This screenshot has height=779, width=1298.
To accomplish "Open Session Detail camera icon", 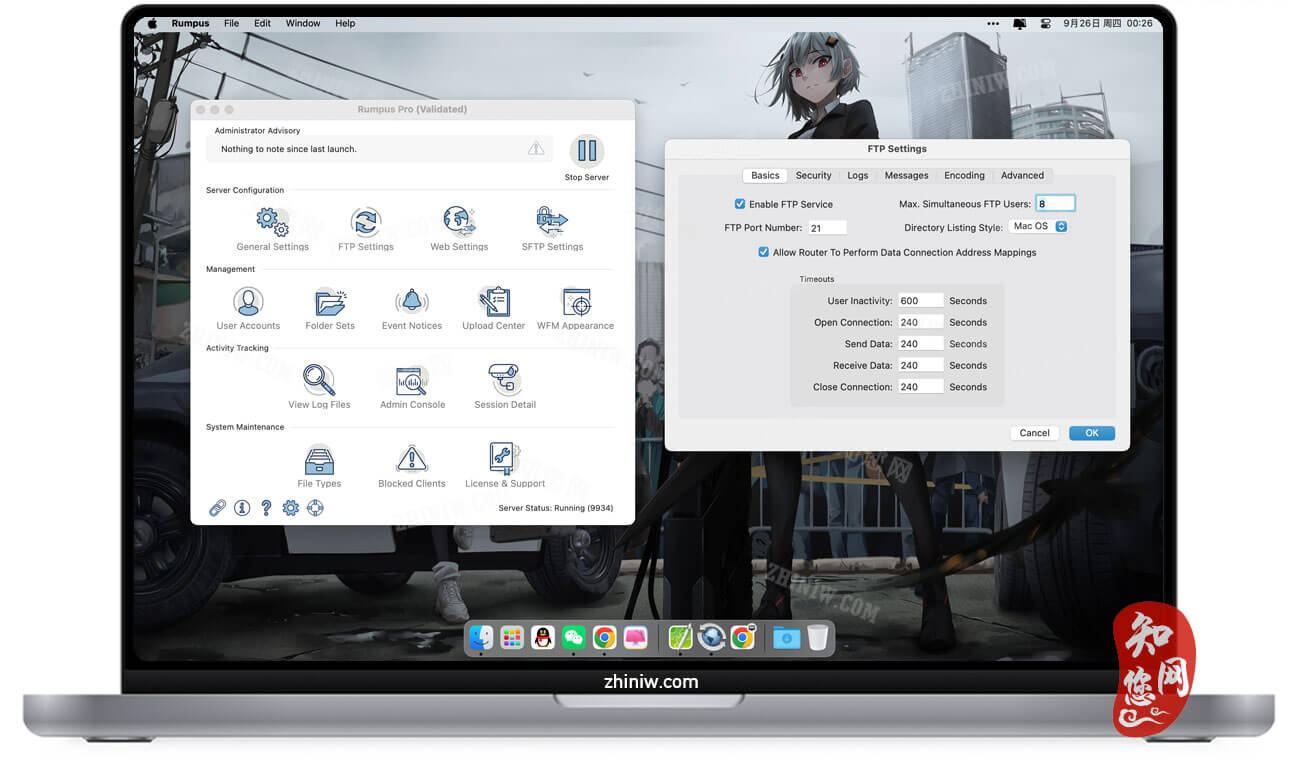I will (x=505, y=380).
